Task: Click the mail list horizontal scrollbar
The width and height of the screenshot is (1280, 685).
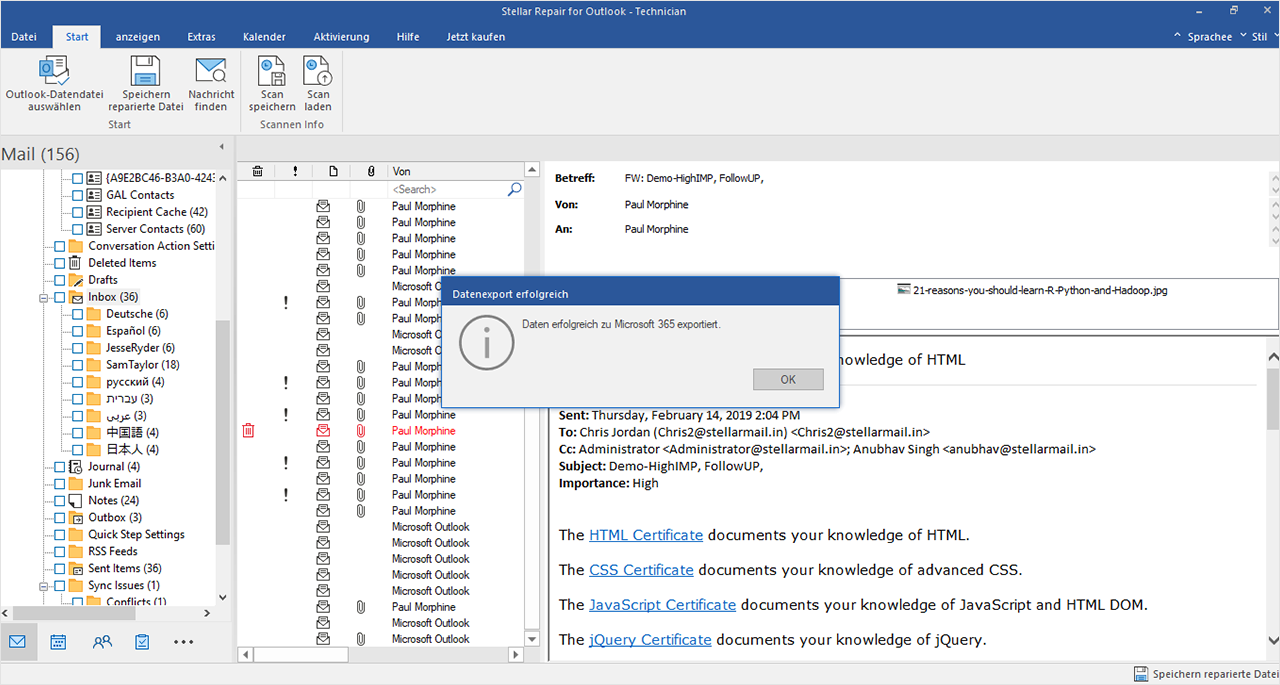Action: [x=300, y=655]
